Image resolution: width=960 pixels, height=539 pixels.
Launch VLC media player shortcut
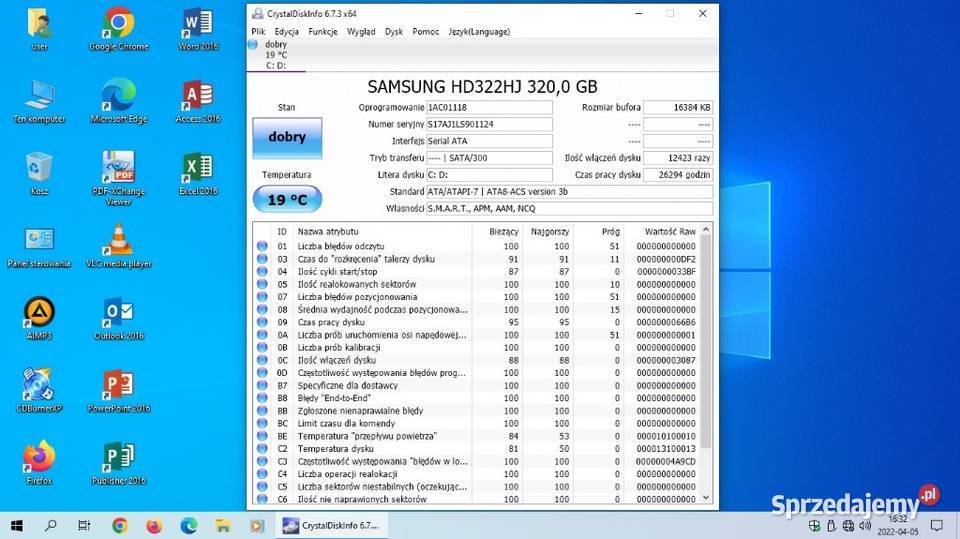coord(119,246)
